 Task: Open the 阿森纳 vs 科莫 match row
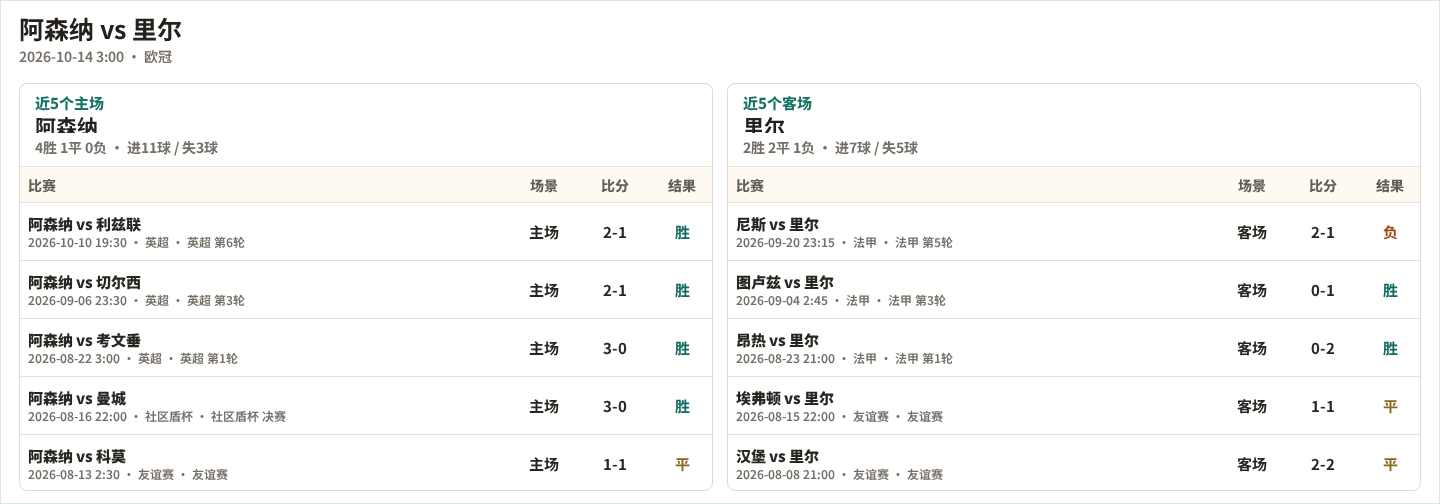366,463
